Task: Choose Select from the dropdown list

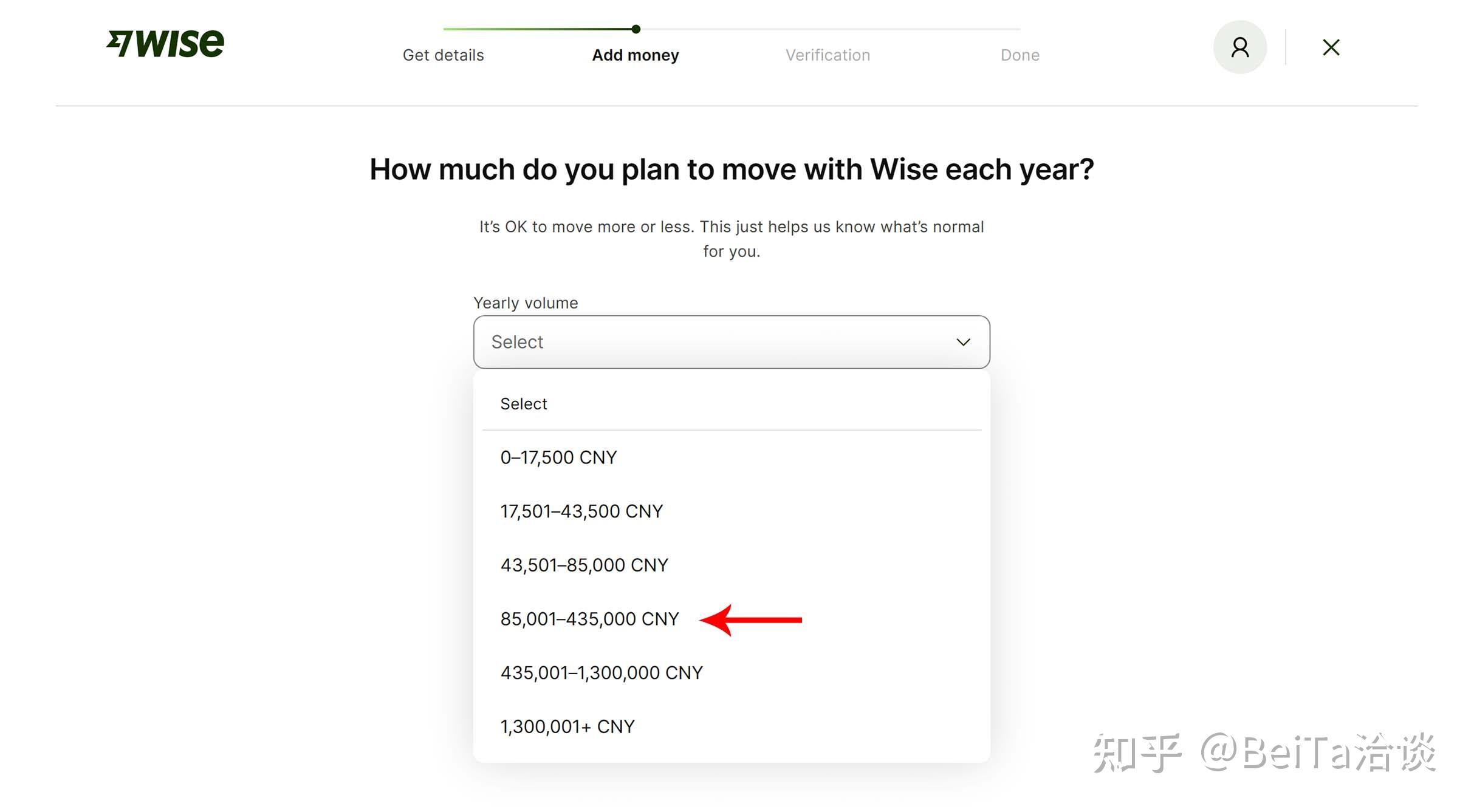Action: (x=523, y=403)
